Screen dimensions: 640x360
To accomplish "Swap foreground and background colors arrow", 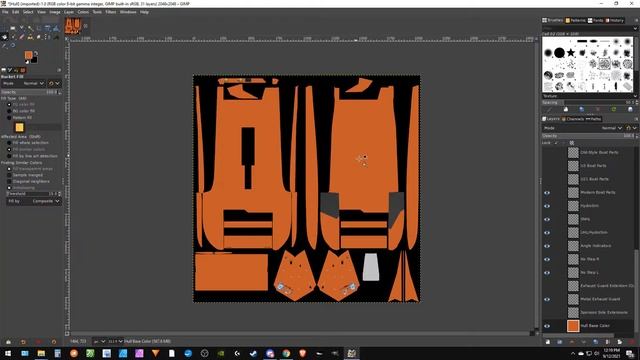I will pos(36,53).
